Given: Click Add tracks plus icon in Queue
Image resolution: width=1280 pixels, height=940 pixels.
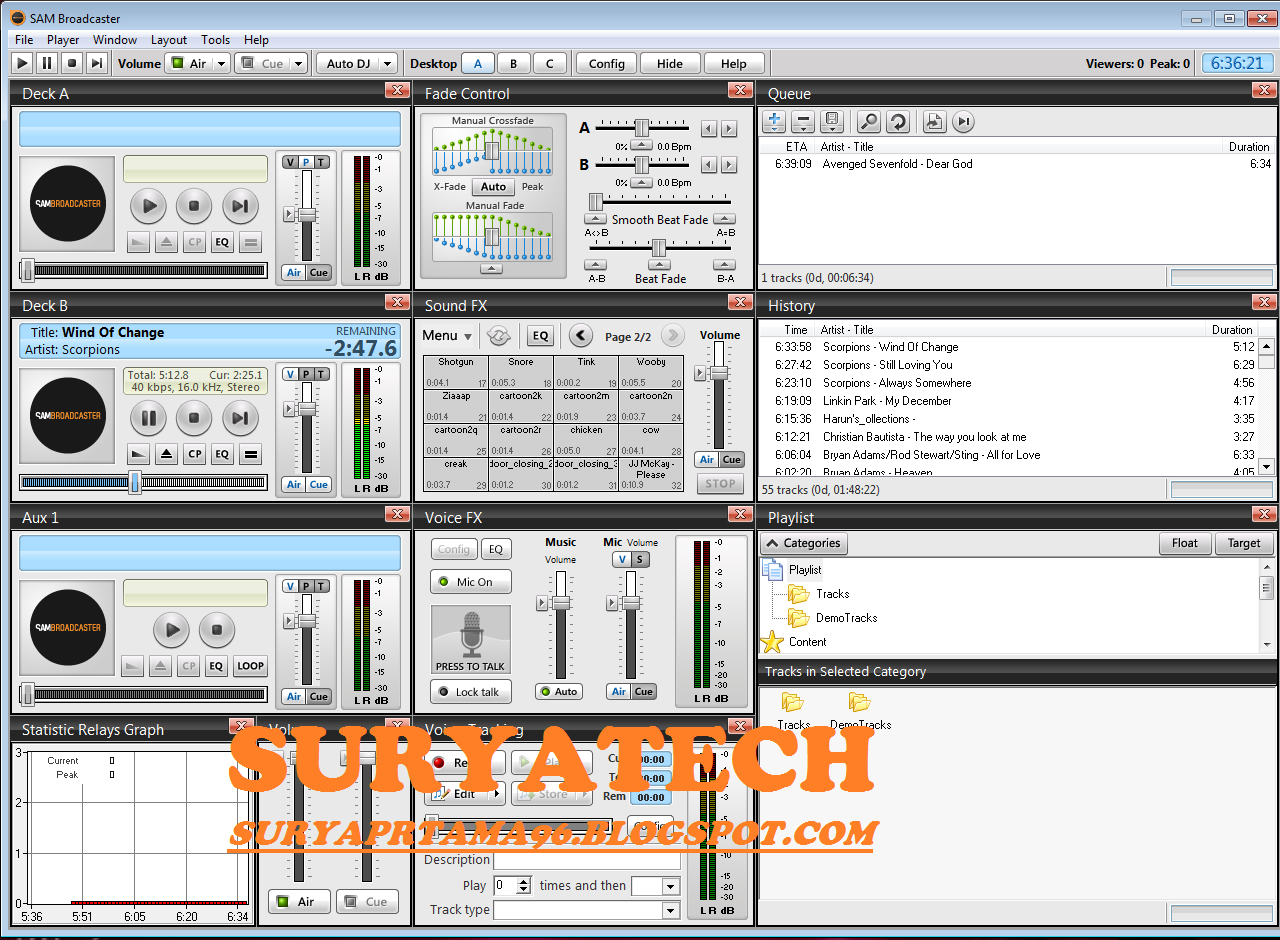Looking at the screenshot, I should (x=774, y=122).
